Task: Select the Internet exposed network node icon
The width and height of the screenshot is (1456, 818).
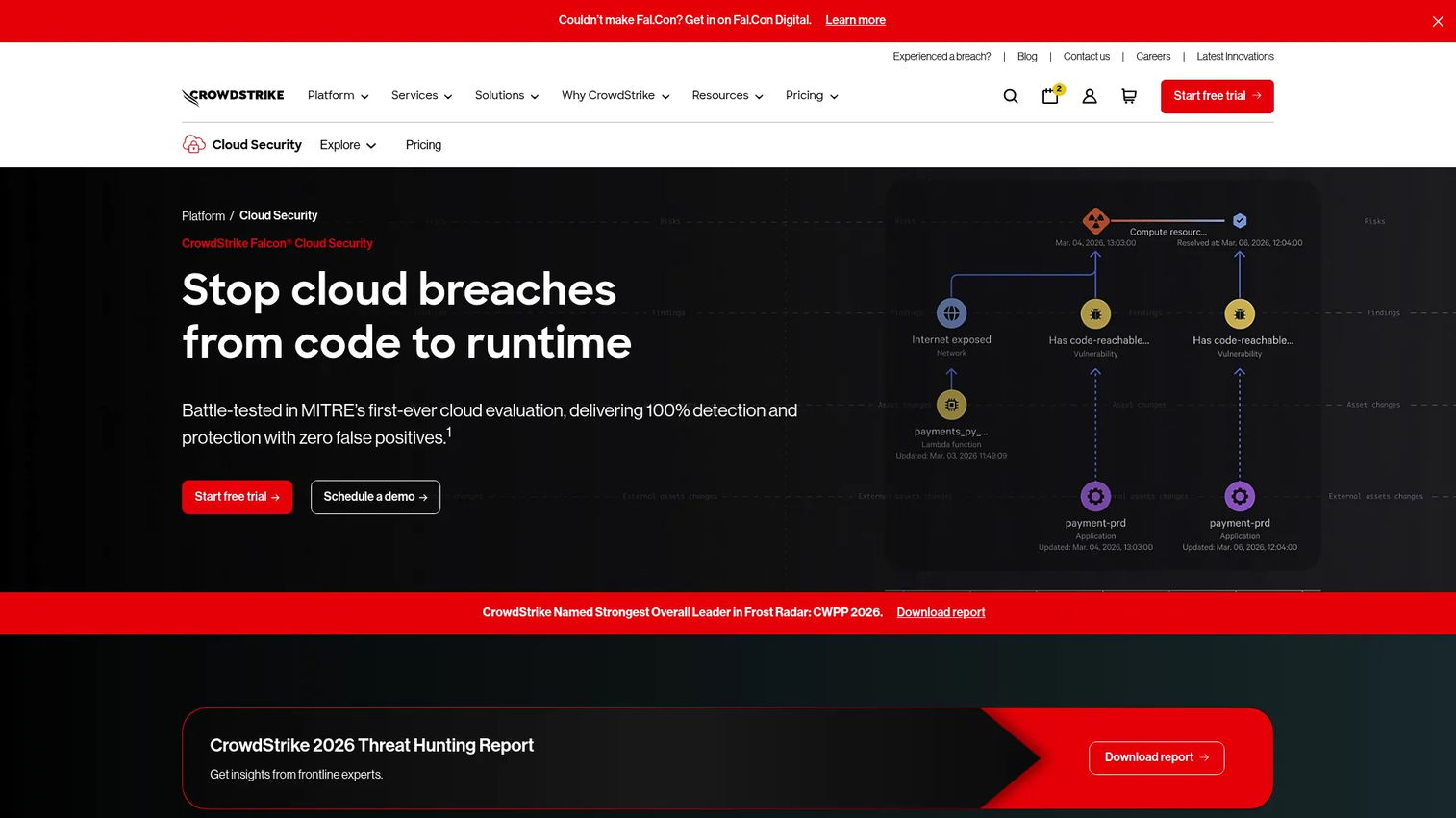Action: tap(951, 313)
